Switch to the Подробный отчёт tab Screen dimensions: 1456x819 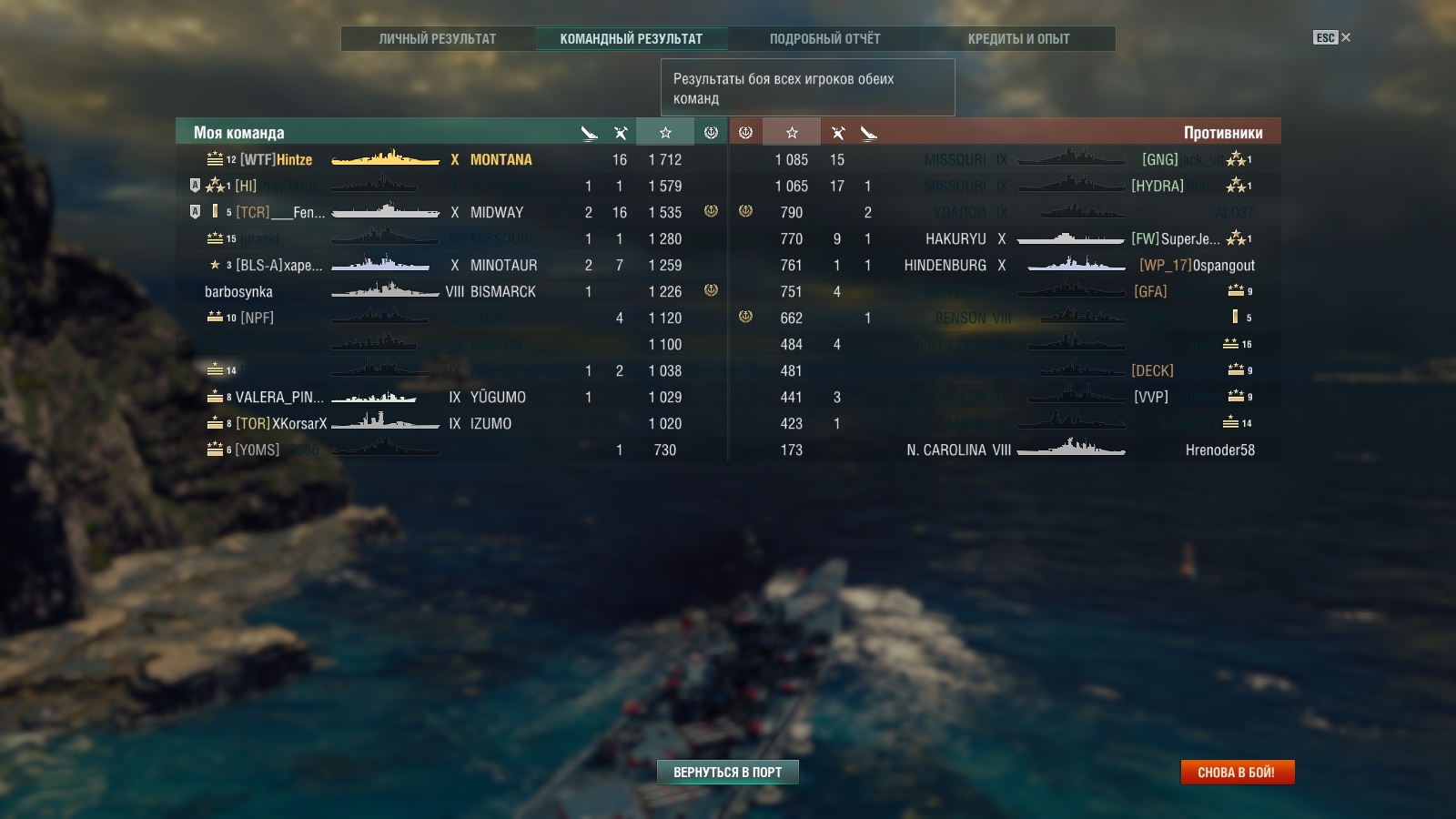pyautogui.click(x=825, y=39)
